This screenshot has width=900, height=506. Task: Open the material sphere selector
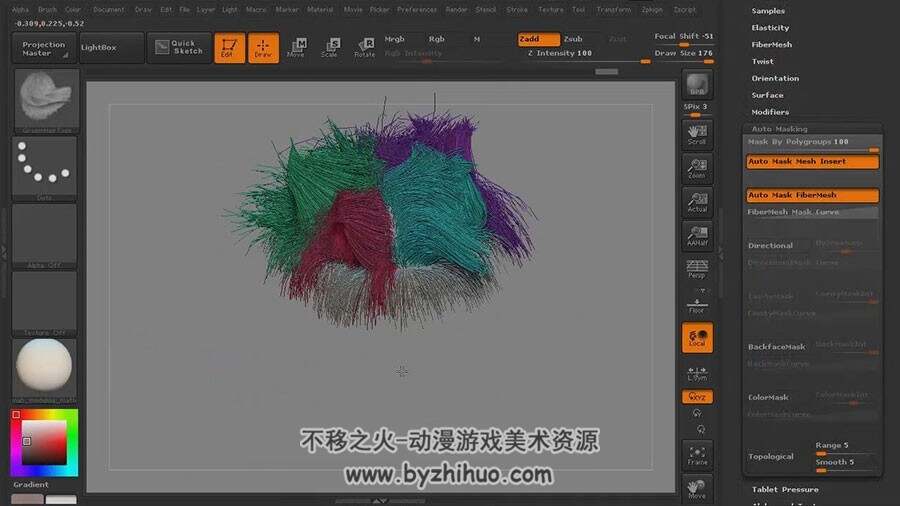coord(45,371)
